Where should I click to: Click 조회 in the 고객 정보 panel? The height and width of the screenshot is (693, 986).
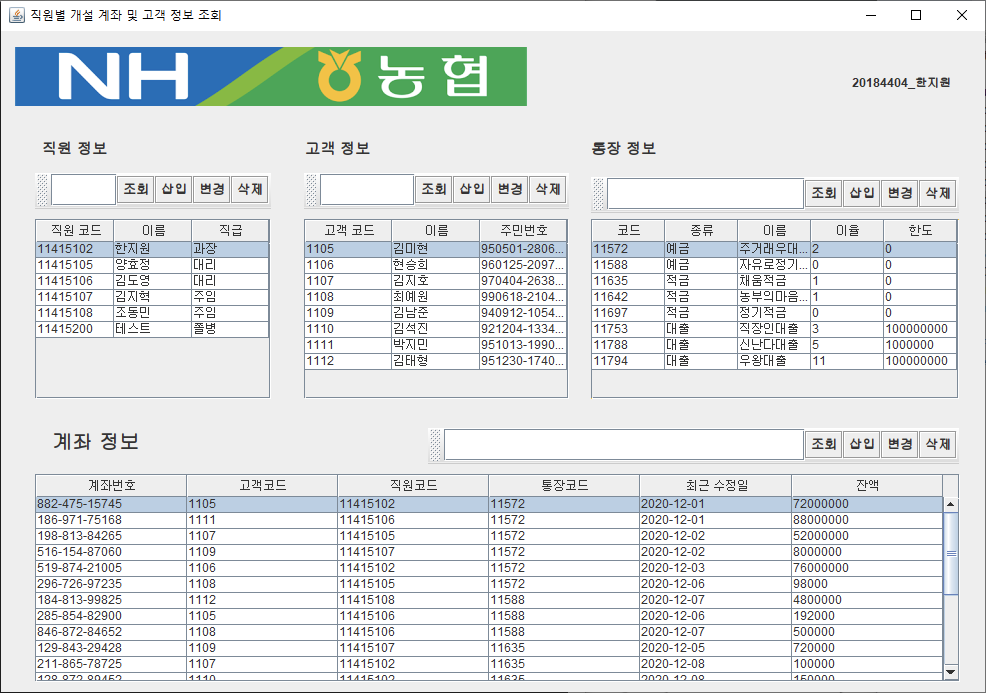tap(434, 189)
